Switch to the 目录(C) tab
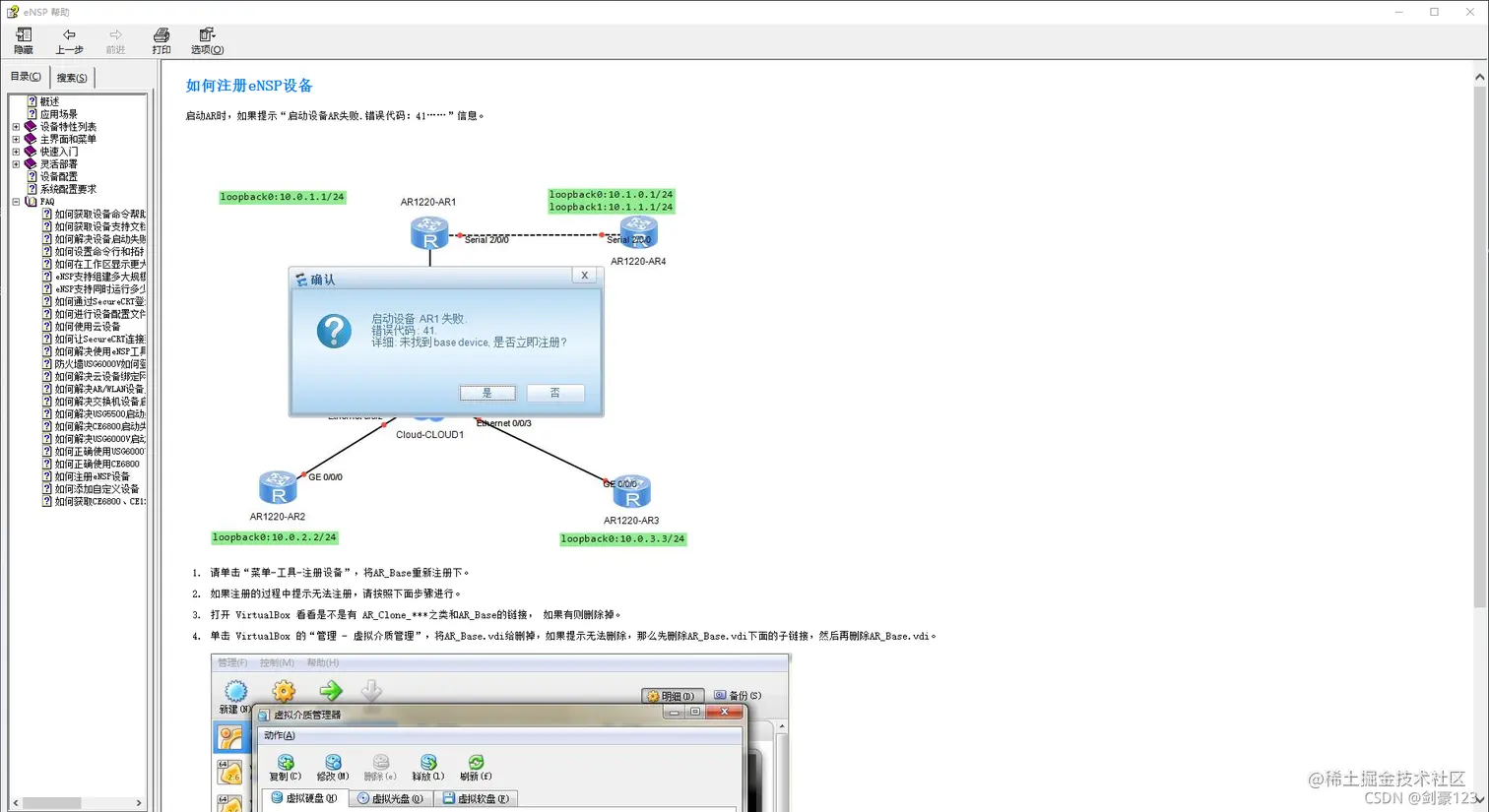Viewport: 1489px width, 812px height. 26,77
